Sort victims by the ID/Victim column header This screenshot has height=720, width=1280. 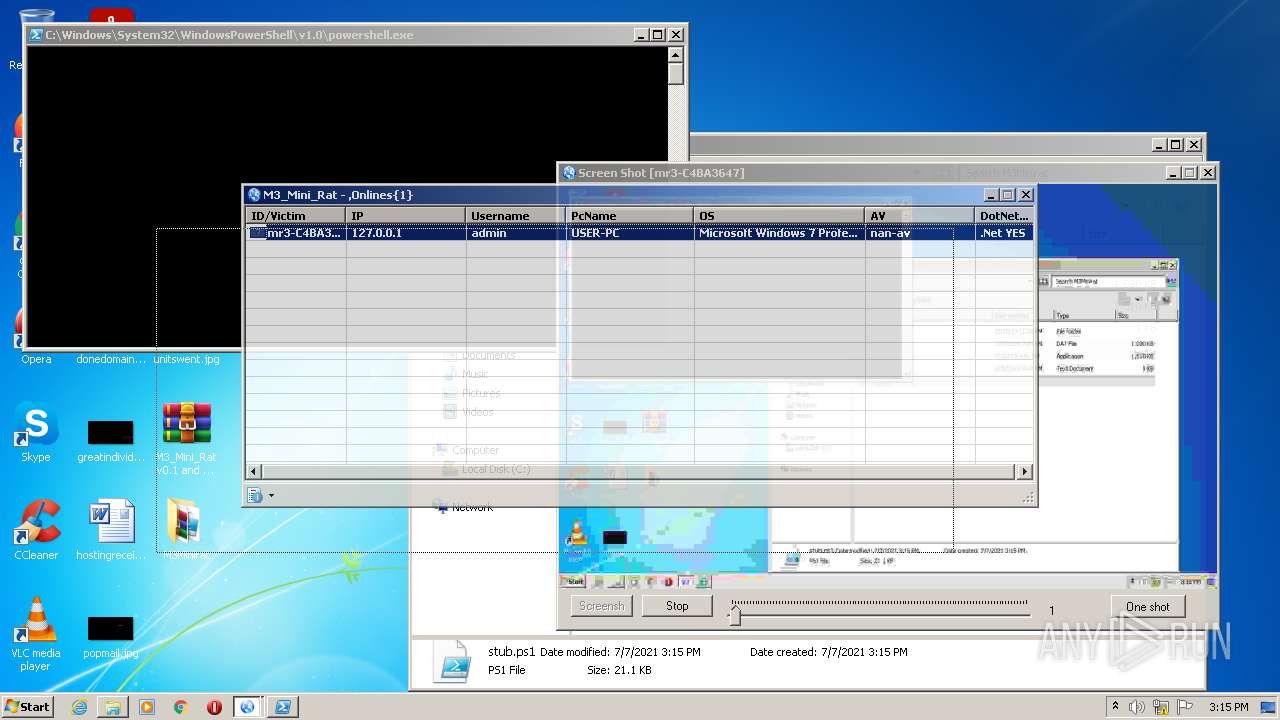[x=296, y=216]
